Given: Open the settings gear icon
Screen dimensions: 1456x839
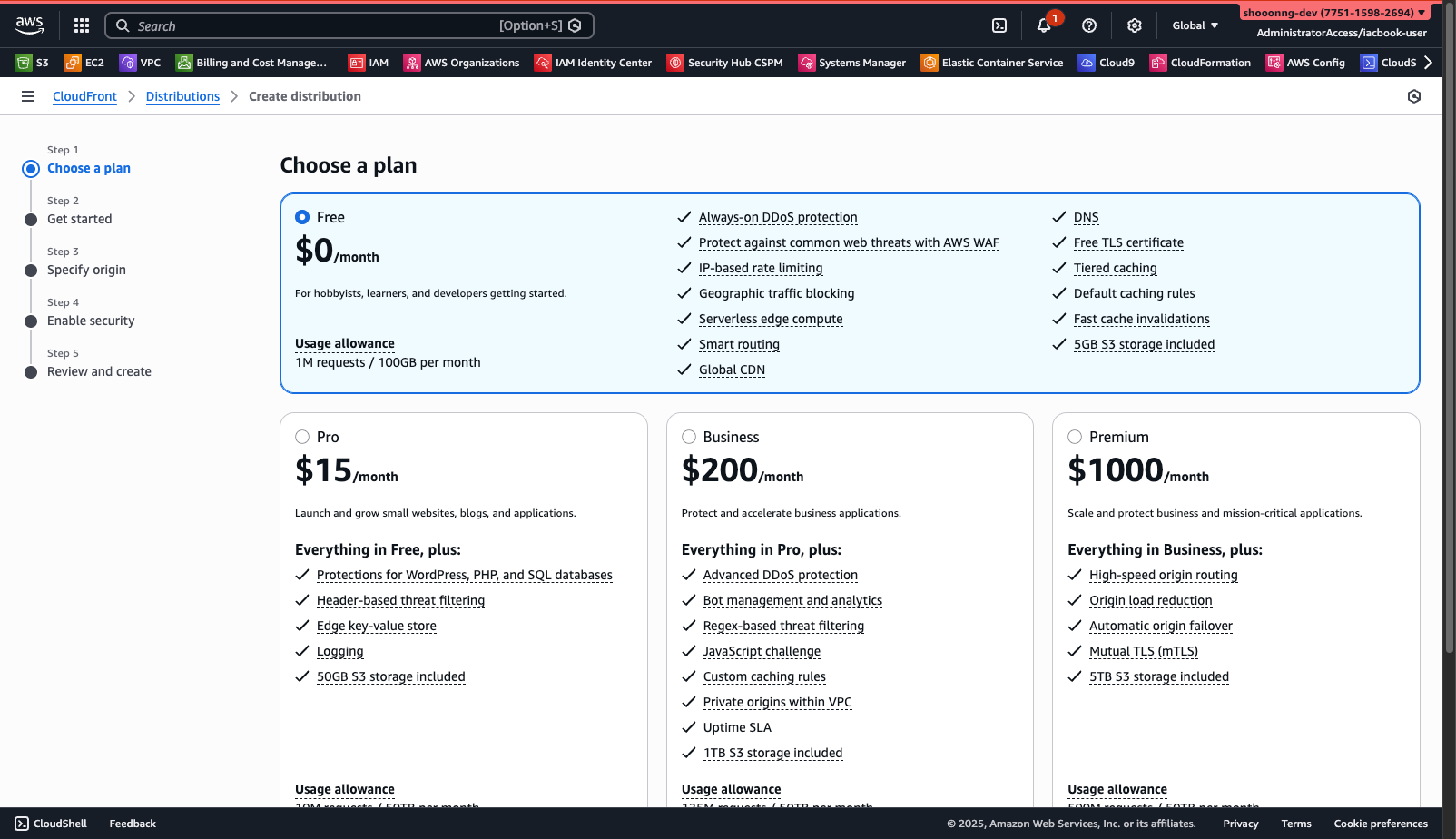Looking at the screenshot, I should click(x=1135, y=25).
